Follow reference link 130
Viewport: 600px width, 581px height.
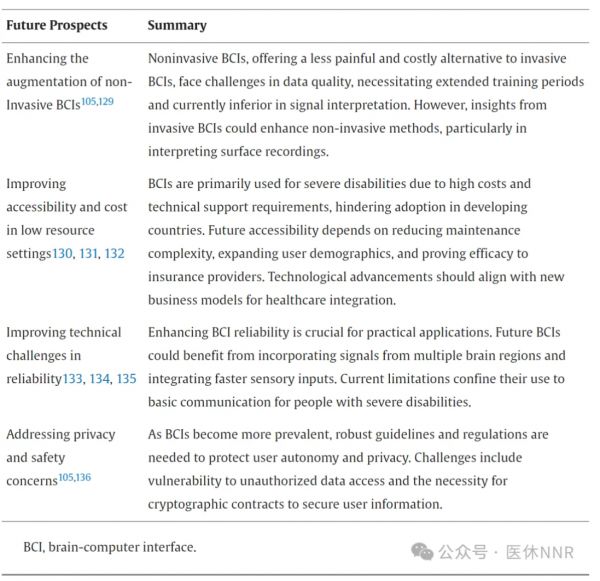click(x=62, y=253)
